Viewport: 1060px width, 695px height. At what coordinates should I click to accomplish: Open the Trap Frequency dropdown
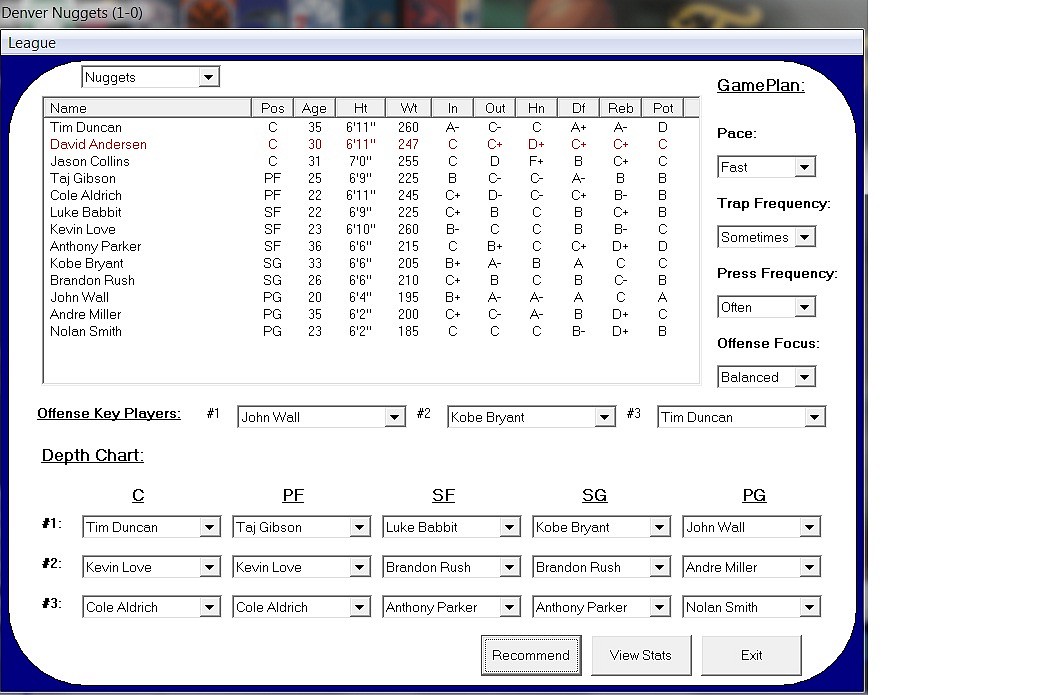pos(767,237)
